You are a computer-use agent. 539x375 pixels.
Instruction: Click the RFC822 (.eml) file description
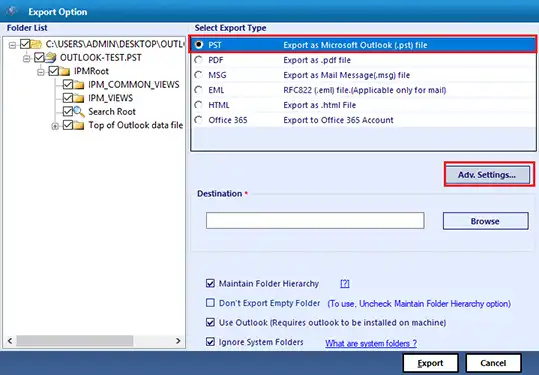click(365, 90)
